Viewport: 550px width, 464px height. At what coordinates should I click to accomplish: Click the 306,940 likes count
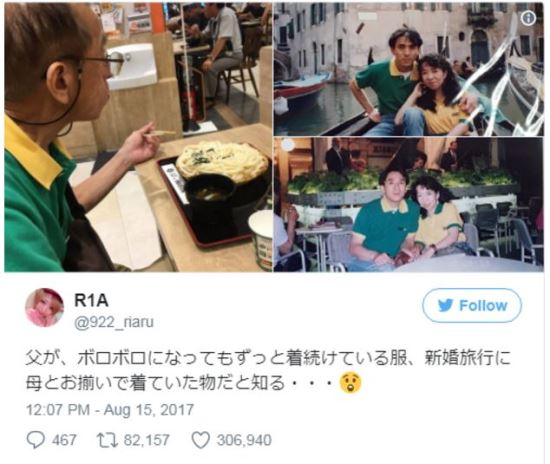coord(244,440)
